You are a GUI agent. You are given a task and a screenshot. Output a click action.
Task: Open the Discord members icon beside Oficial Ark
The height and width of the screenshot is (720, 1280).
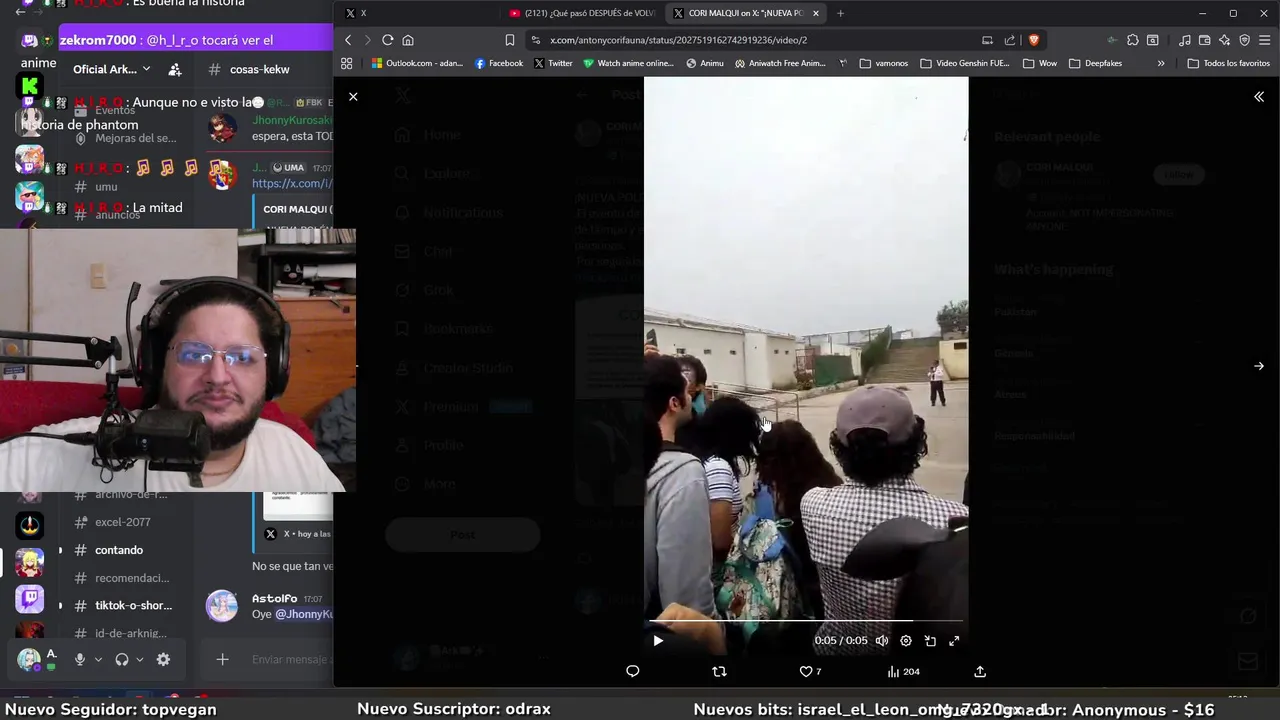pos(175,69)
